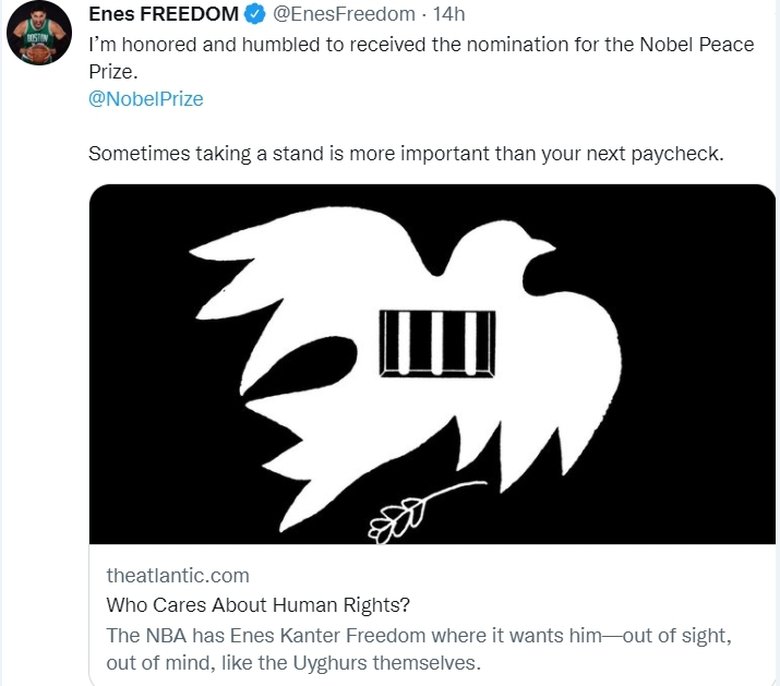Image resolution: width=780 pixels, height=686 pixels.
Task: Click the black background of the card image
Action: (x=680, y=450)
